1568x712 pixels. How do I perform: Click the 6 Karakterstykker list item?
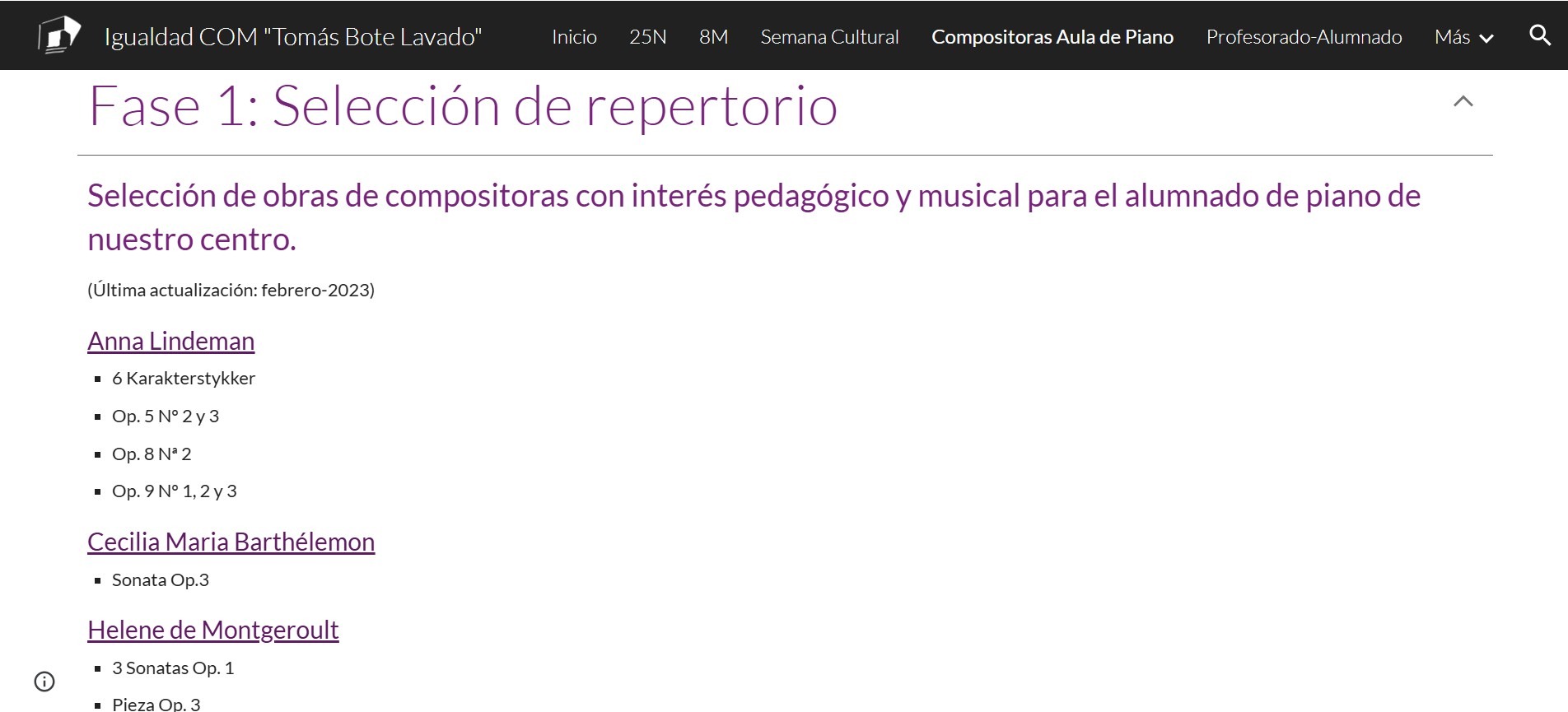point(184,379)
